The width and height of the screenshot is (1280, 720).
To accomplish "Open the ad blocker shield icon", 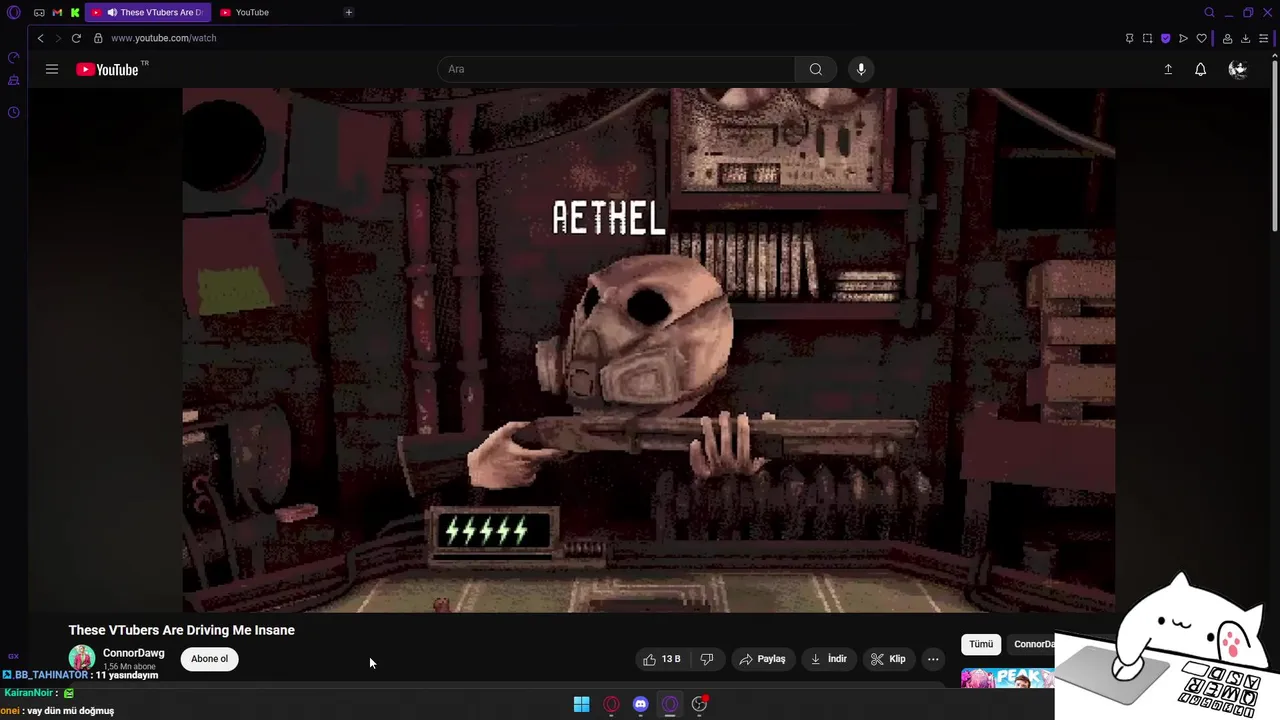I will point(1165,38).
